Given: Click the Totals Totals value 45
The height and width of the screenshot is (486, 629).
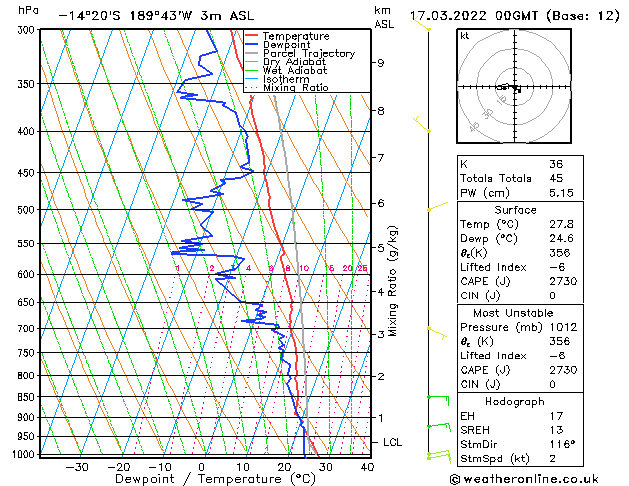Looking at the screenshot, I should pos(556,178).
